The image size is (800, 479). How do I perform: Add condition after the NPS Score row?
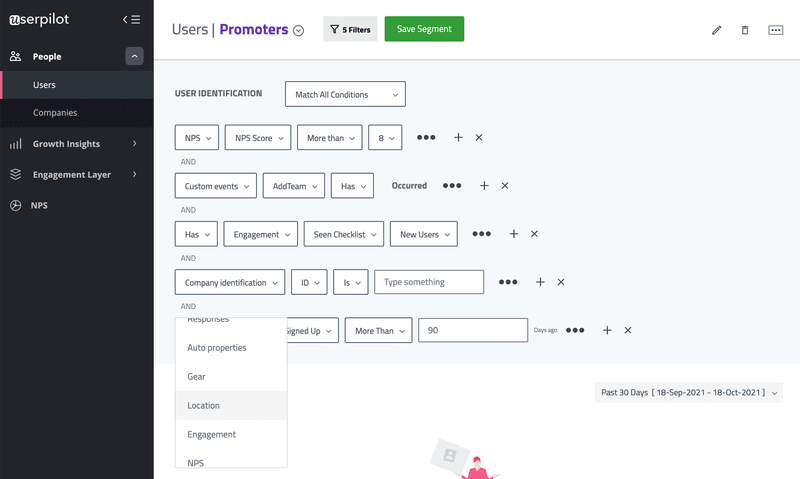coord(458,137)
